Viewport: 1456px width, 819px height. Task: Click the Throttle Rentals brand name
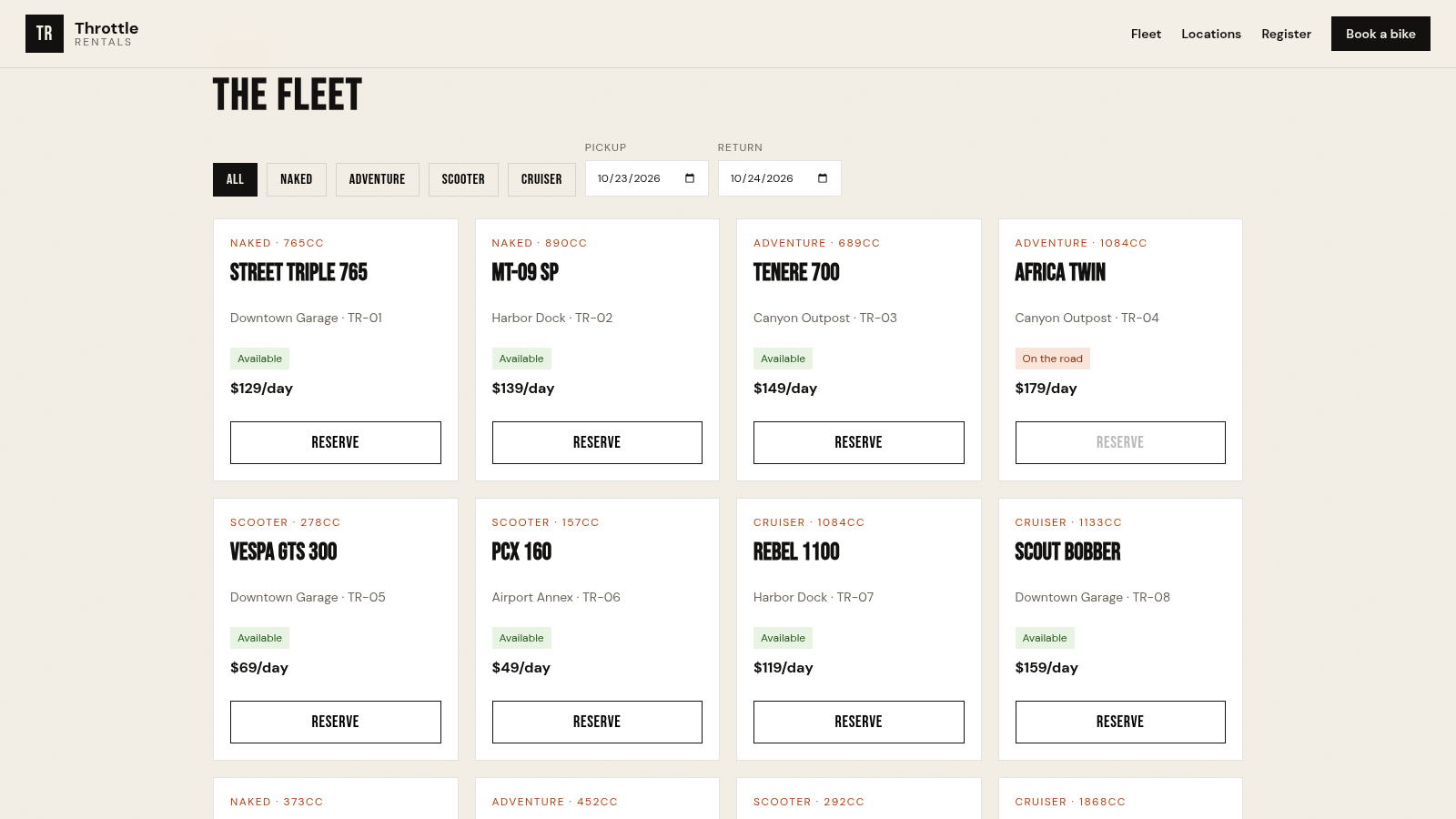(x=106, y=34)
